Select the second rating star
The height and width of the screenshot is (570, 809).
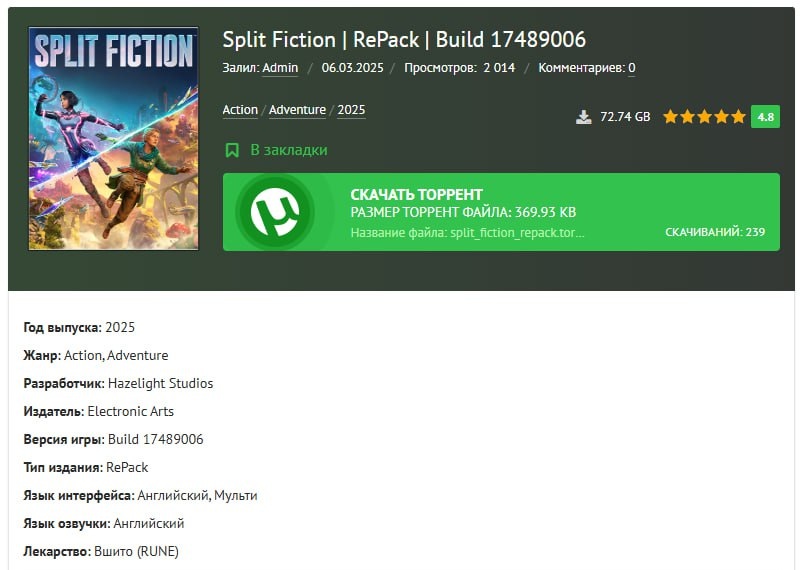(x=688, y=117)
